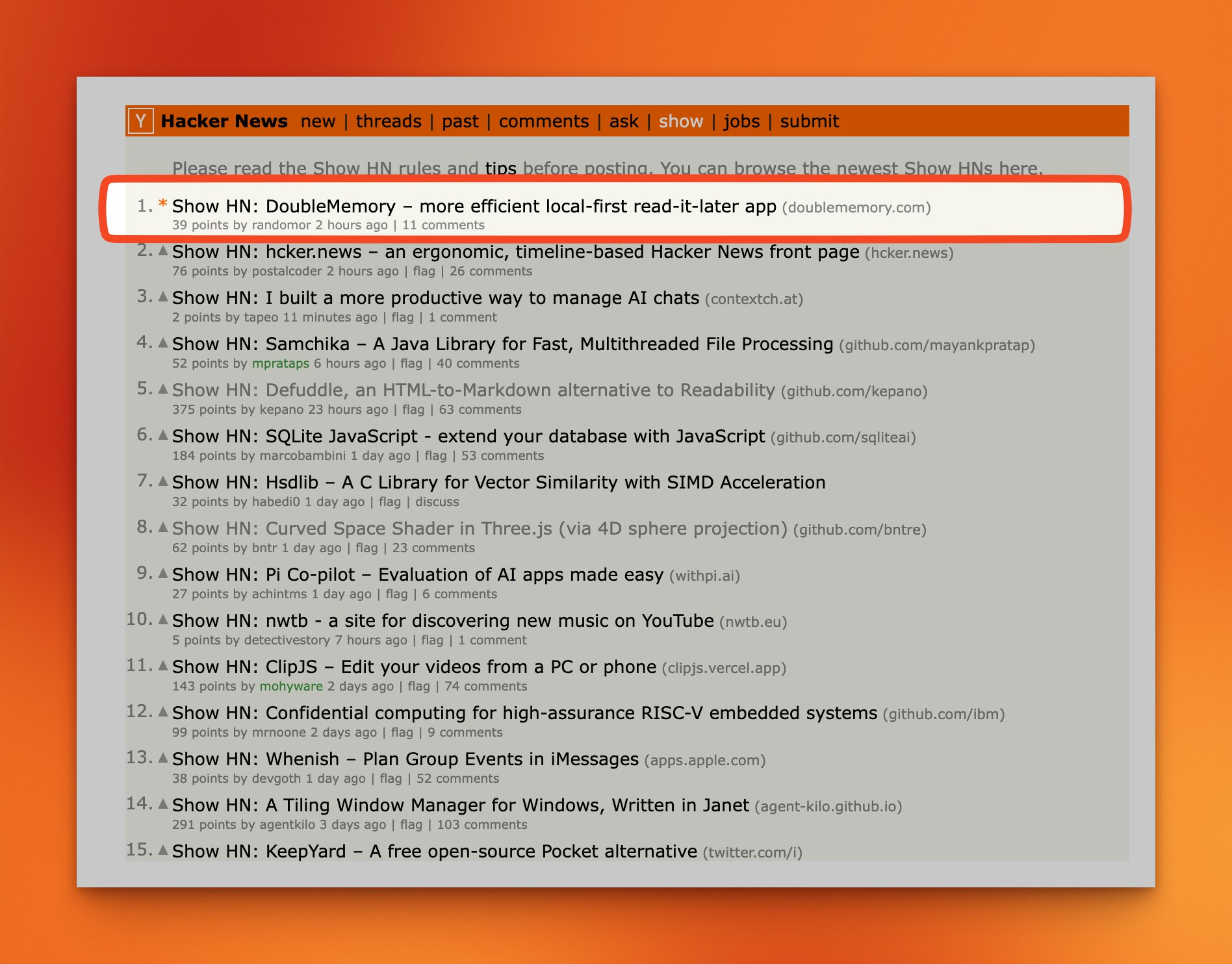Open the 'tips' link in the notice
The width and height of the screenshot is (1232, 964).
(x=500, y=168)
